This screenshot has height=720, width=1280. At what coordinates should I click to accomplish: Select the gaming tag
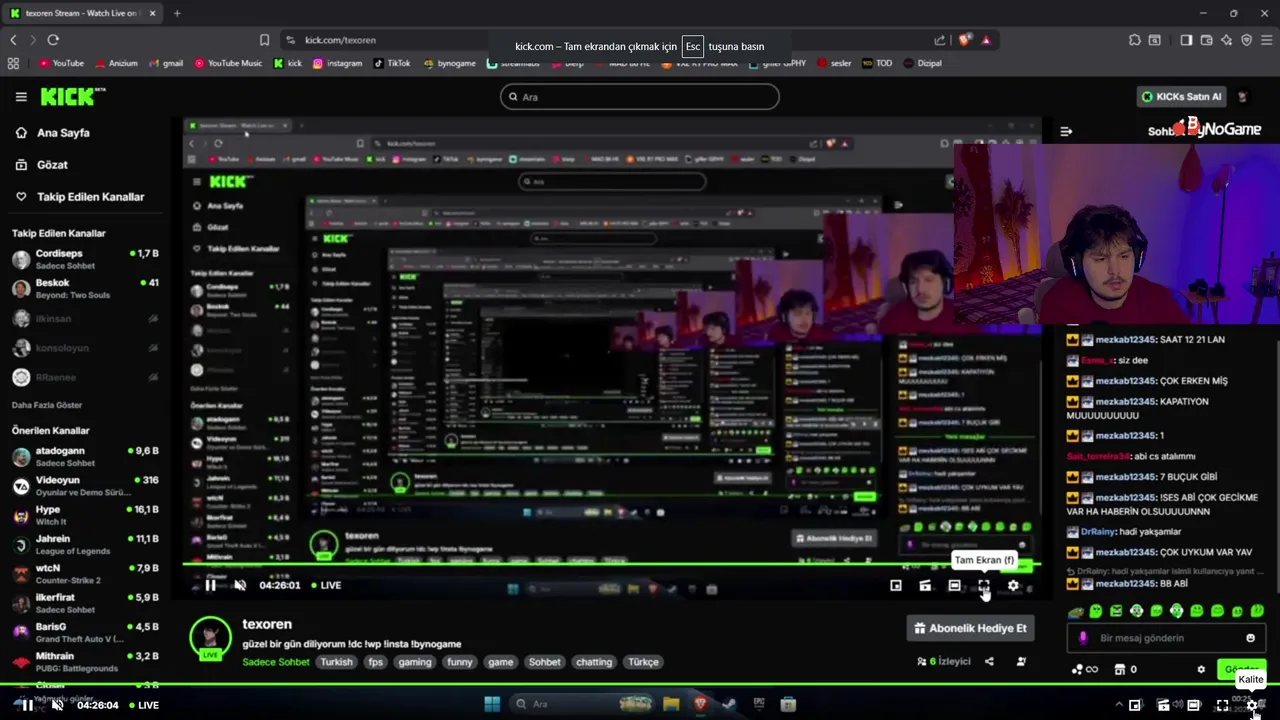(414, 662)
